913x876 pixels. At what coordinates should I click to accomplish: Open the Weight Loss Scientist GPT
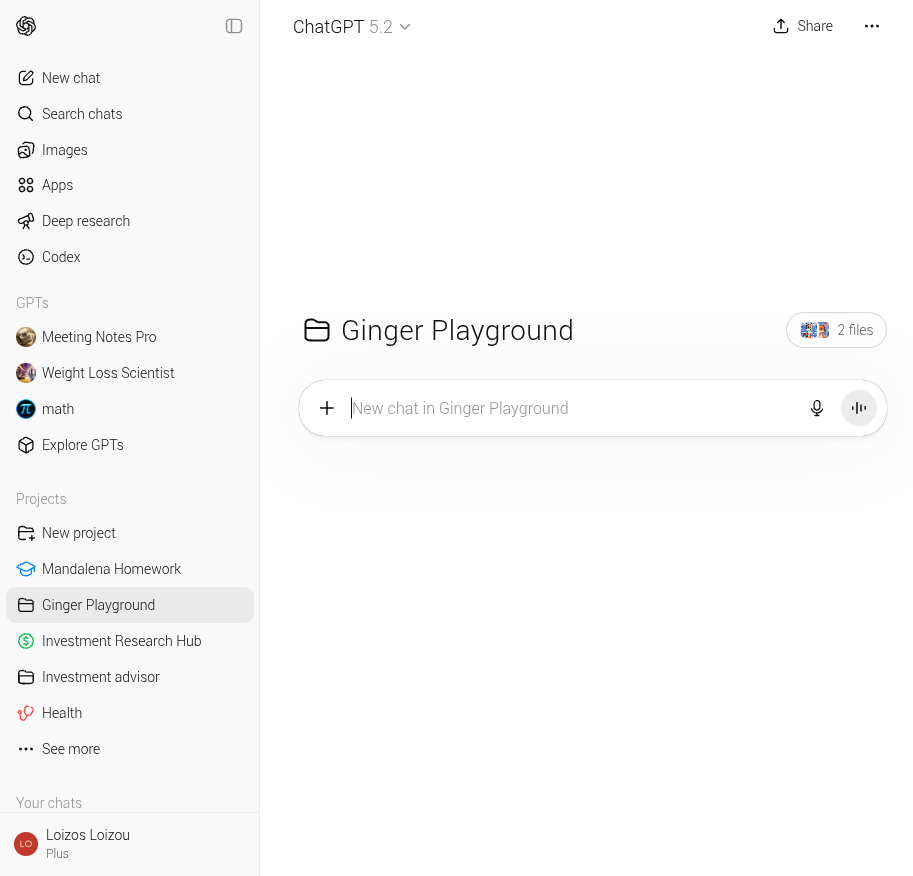(108, 373)
